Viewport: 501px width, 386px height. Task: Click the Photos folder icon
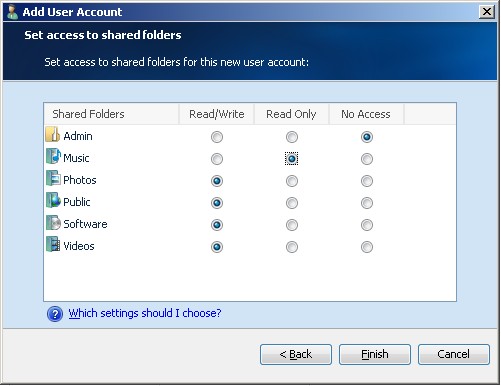click(x=53, y=178)
